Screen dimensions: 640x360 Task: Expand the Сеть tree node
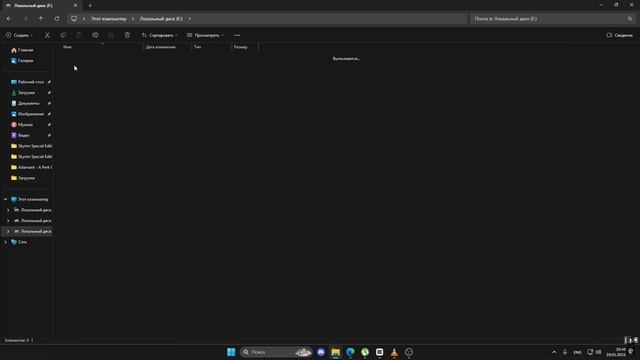point(5,242)
